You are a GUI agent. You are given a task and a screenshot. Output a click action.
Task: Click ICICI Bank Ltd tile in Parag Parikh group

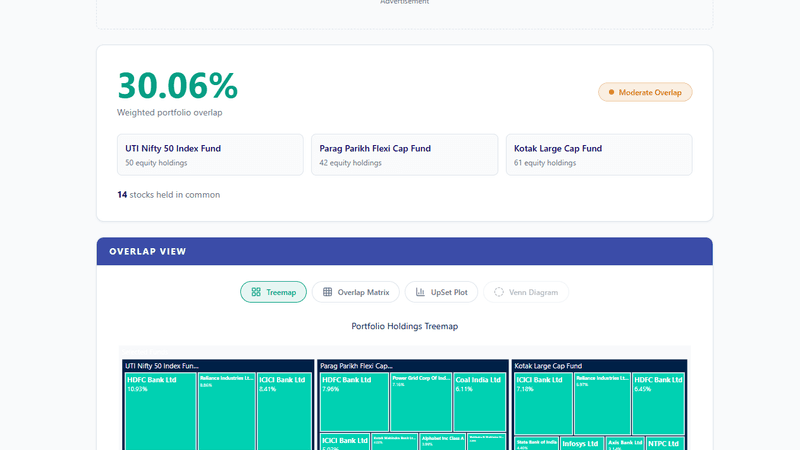[345, 442]
